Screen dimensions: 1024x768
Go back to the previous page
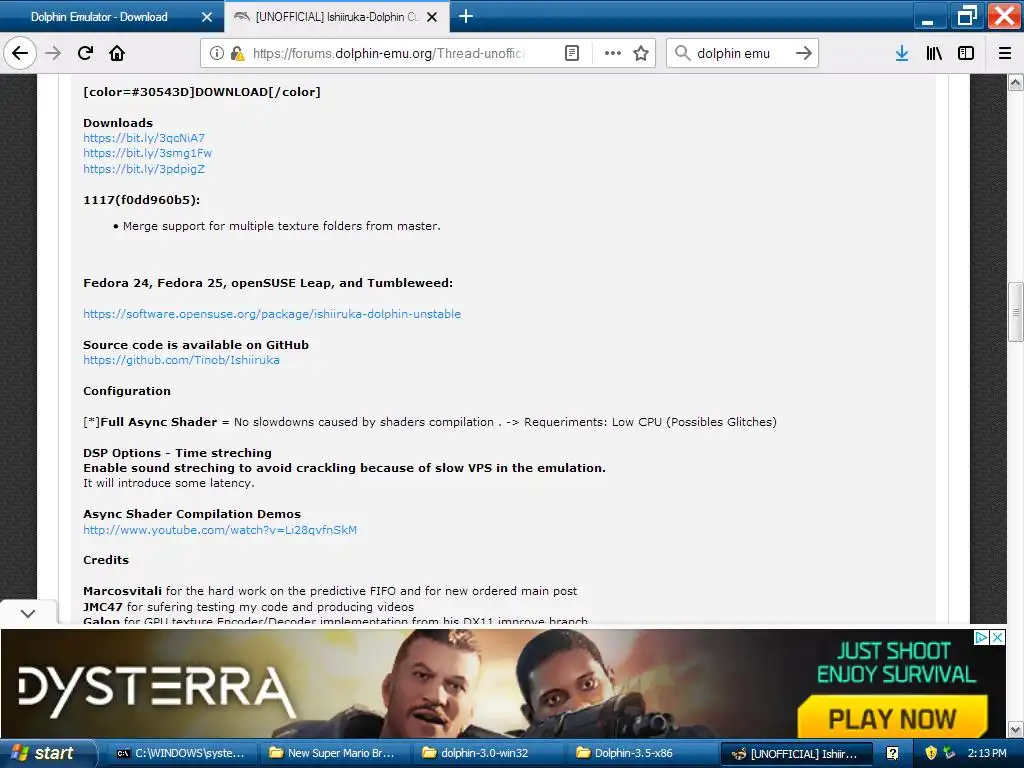[x=20, y=53]
